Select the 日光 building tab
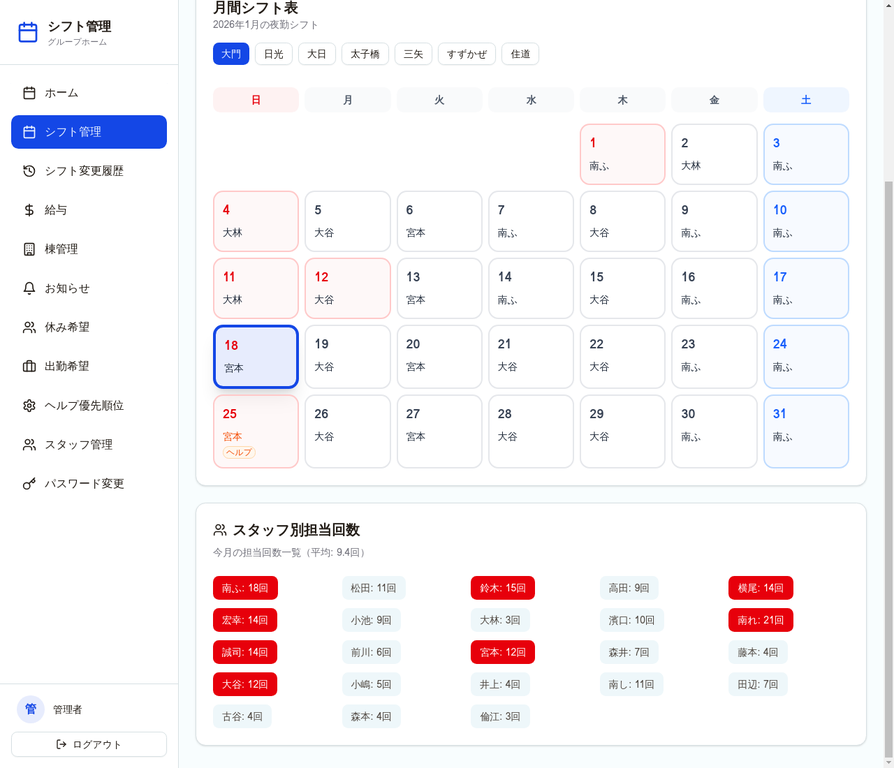This screenshot has height=768, width=894. (273, 54)
